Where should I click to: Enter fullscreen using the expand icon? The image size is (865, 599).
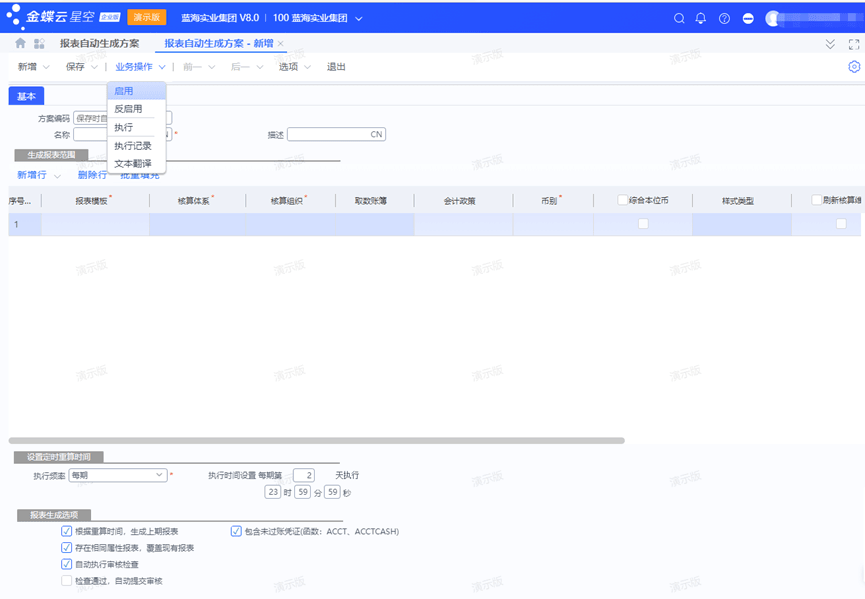point(853,44)
